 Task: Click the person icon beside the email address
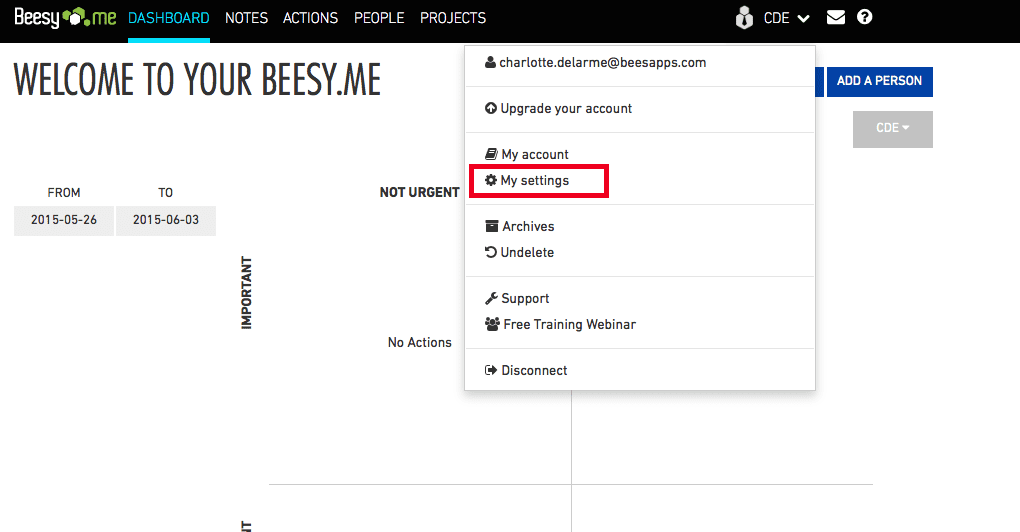pyautogui.click(x=490, y=62)
